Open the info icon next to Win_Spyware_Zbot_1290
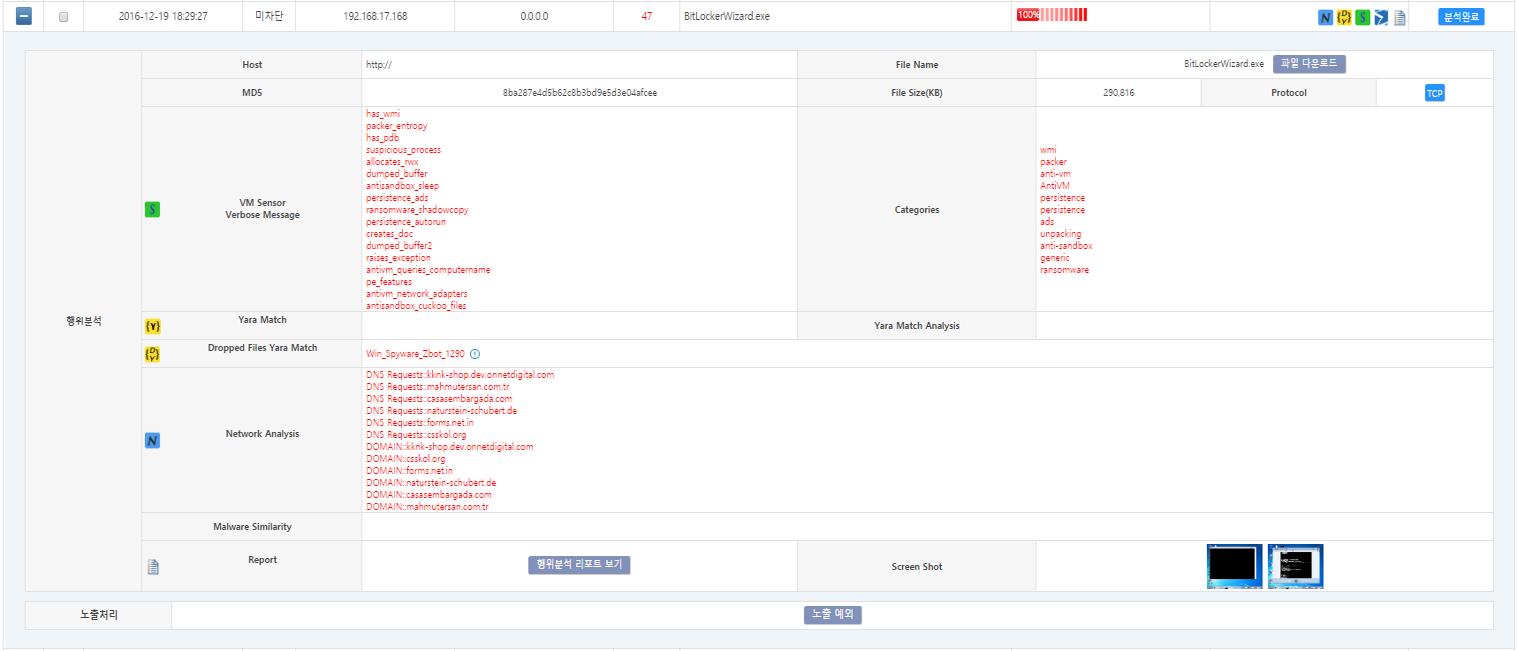 tap(475, 354)
